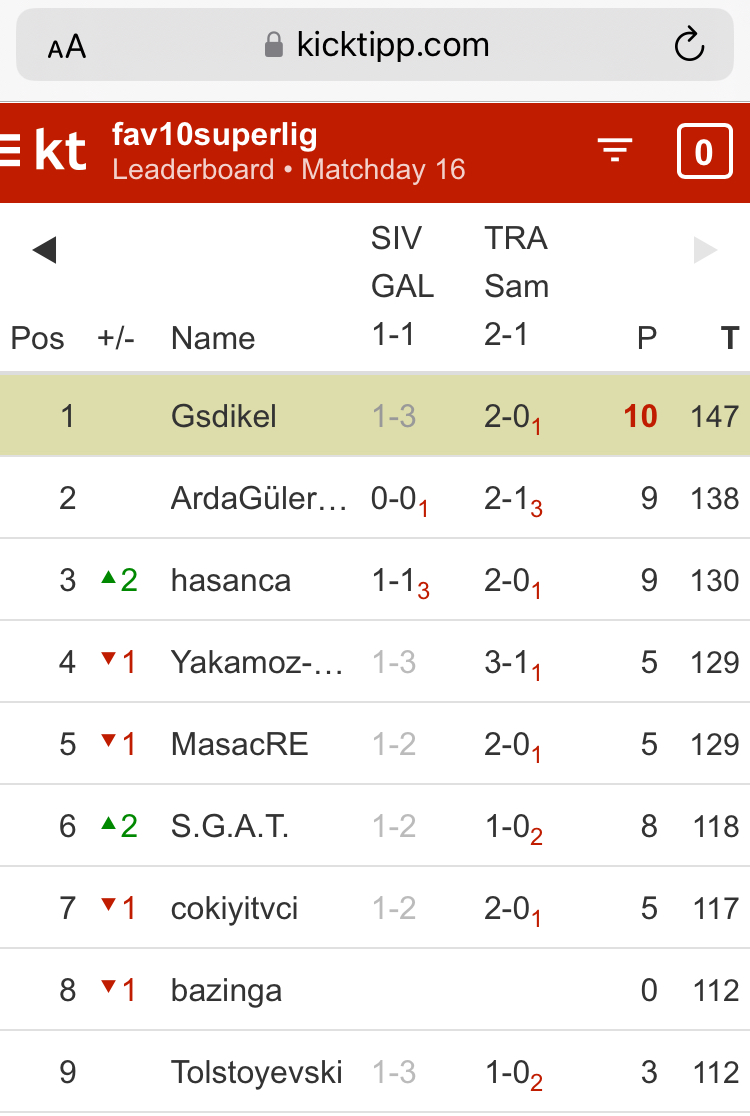Viewport: 750px width, 1116px height.
Task: Open the fav10superlig community title
Action: (215, 135)
